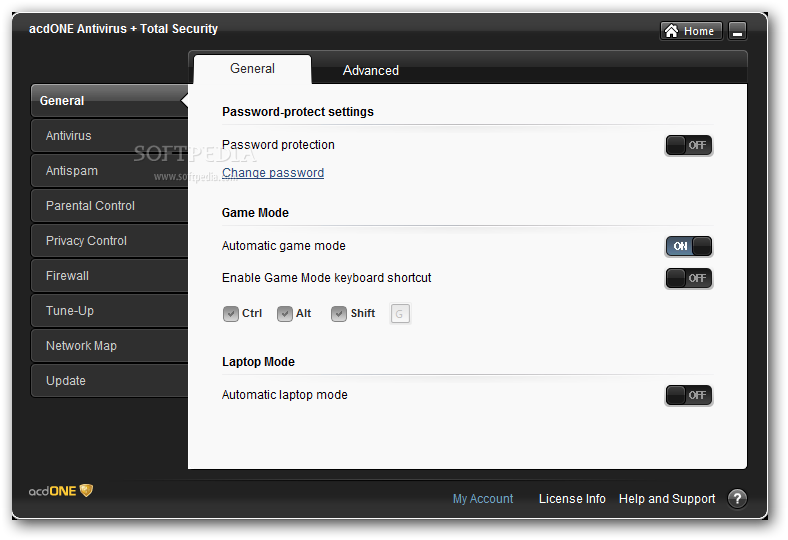
Task: Select Privacy Control in sidebar
Action: click(x=110, y=241)
